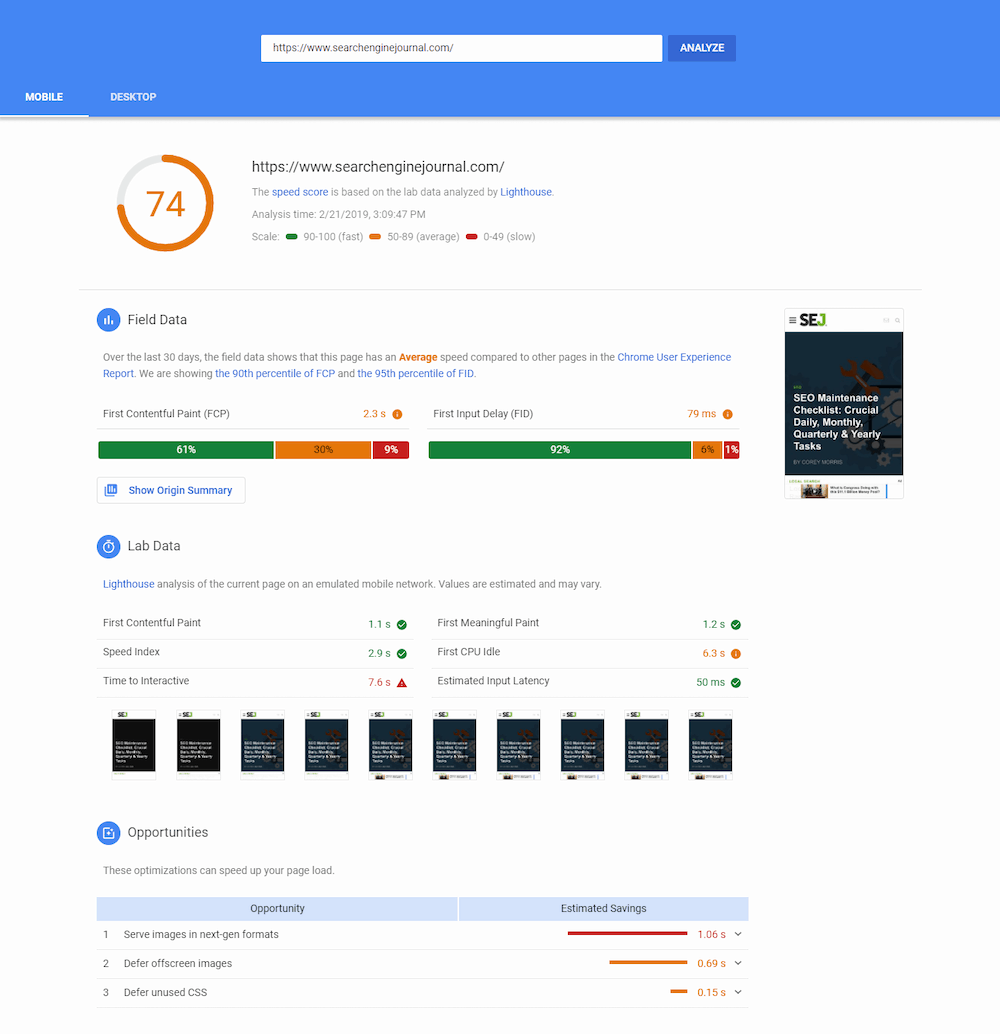Open Chrome User Experience Report link
Image resolution: width=1000 pixels, height=1034 pixels.
pos(674,357)
